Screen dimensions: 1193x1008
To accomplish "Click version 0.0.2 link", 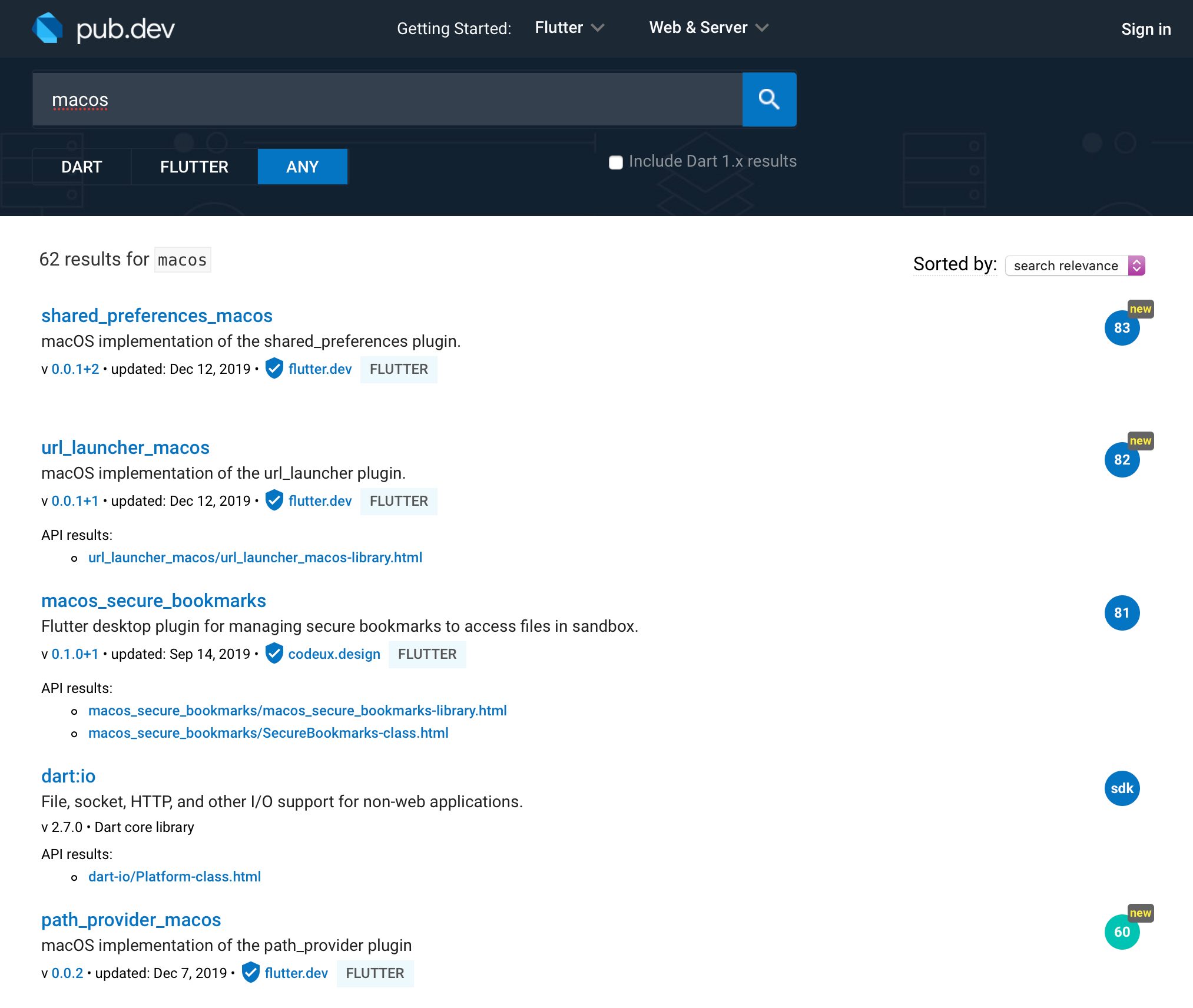I will pyautogui.click(x=68, y=973).
